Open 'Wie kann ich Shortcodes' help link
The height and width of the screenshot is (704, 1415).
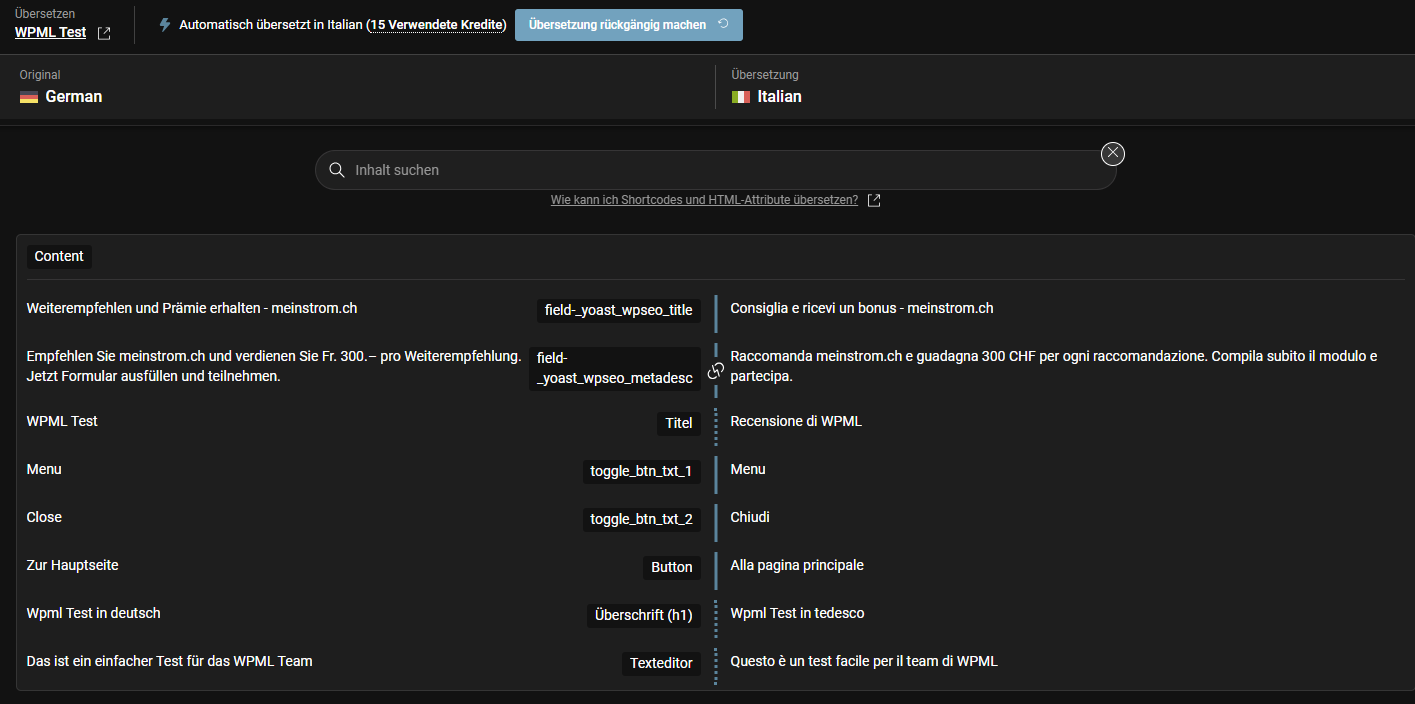pos(704,200)
